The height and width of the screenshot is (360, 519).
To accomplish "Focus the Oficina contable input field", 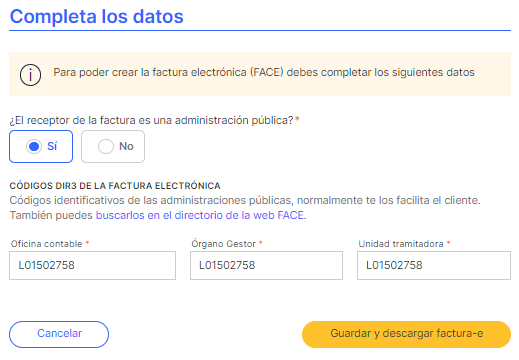I will pos(92,265).
